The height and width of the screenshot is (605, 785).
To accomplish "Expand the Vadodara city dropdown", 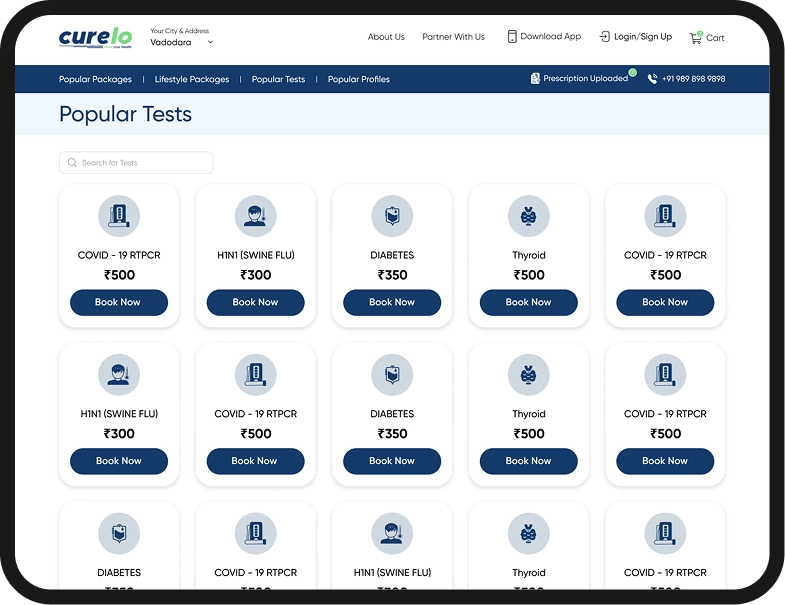I will (210, 43).
